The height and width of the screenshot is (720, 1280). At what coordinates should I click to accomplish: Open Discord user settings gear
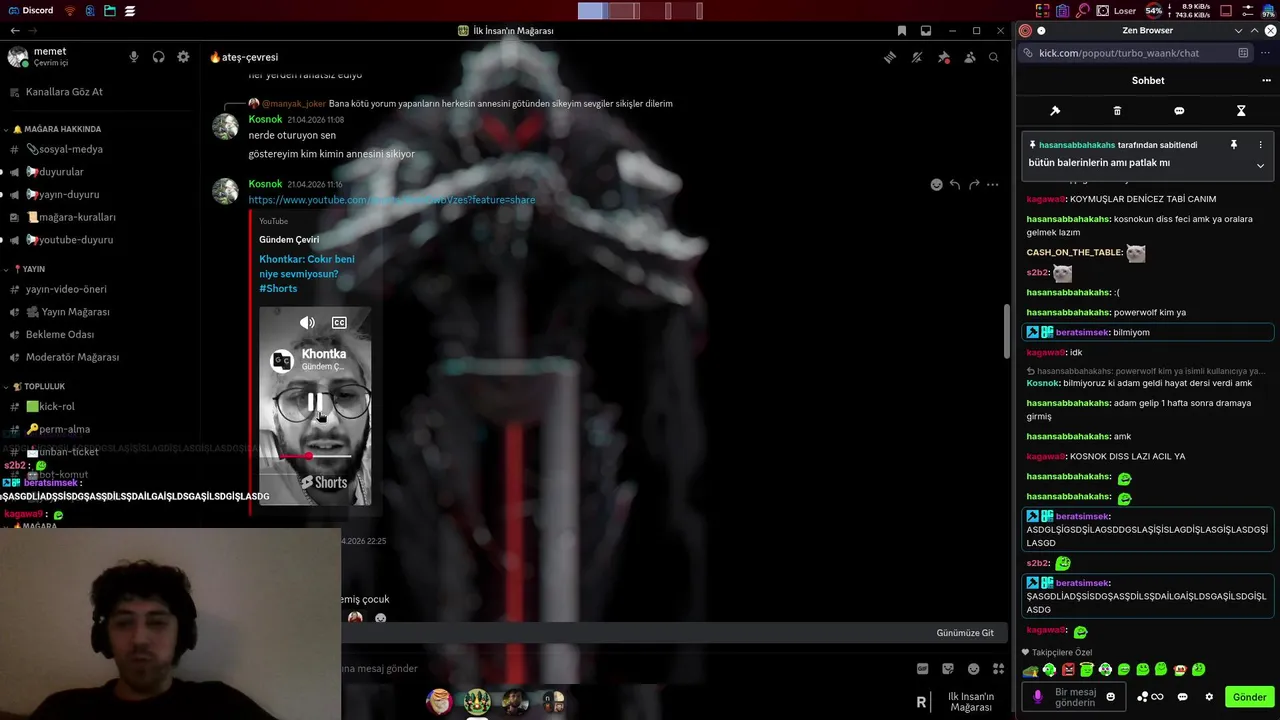183,57
